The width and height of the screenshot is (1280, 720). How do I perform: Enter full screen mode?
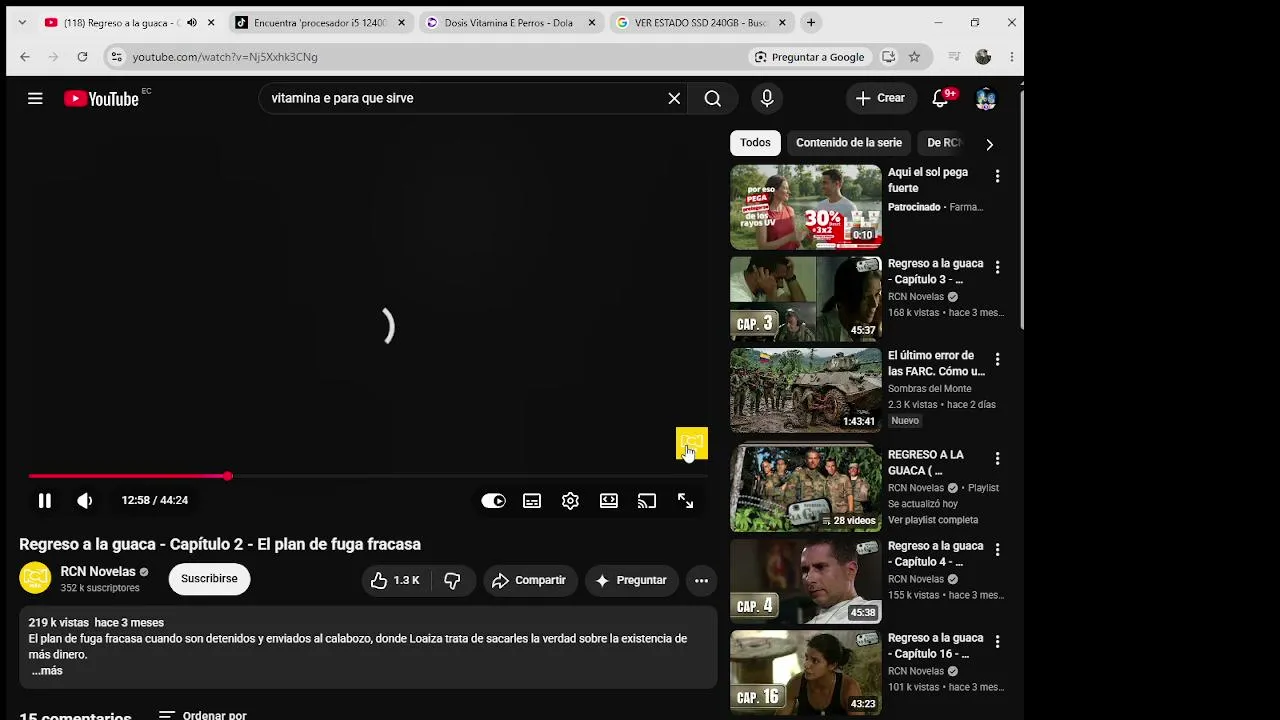point(685,501)
